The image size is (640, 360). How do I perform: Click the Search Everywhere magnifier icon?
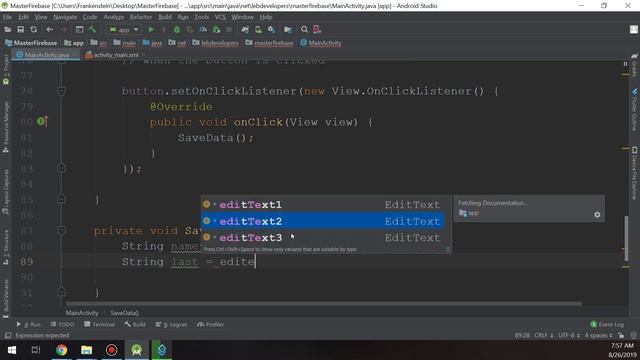304,29
